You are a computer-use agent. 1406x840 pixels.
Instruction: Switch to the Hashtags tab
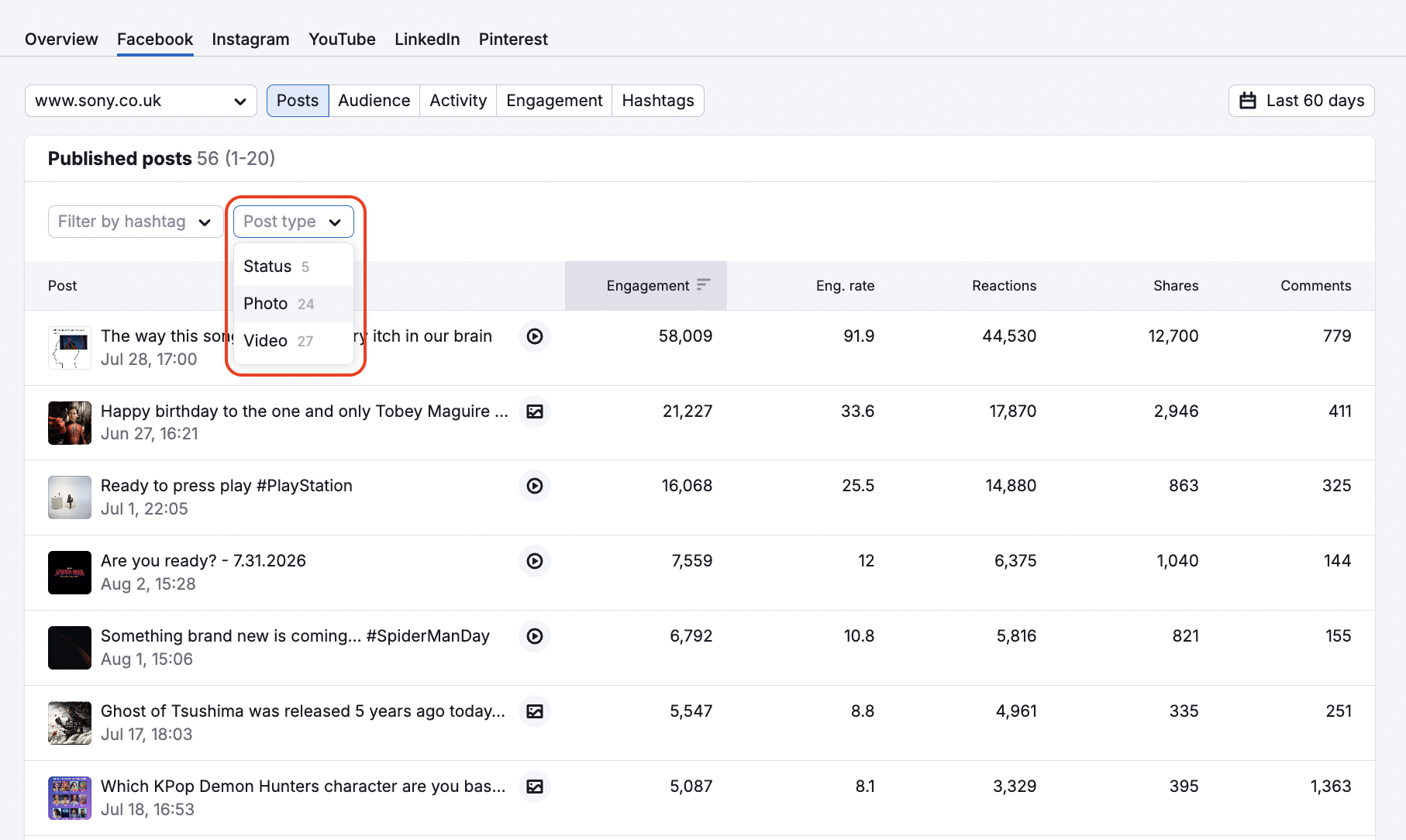pos(657,100)
